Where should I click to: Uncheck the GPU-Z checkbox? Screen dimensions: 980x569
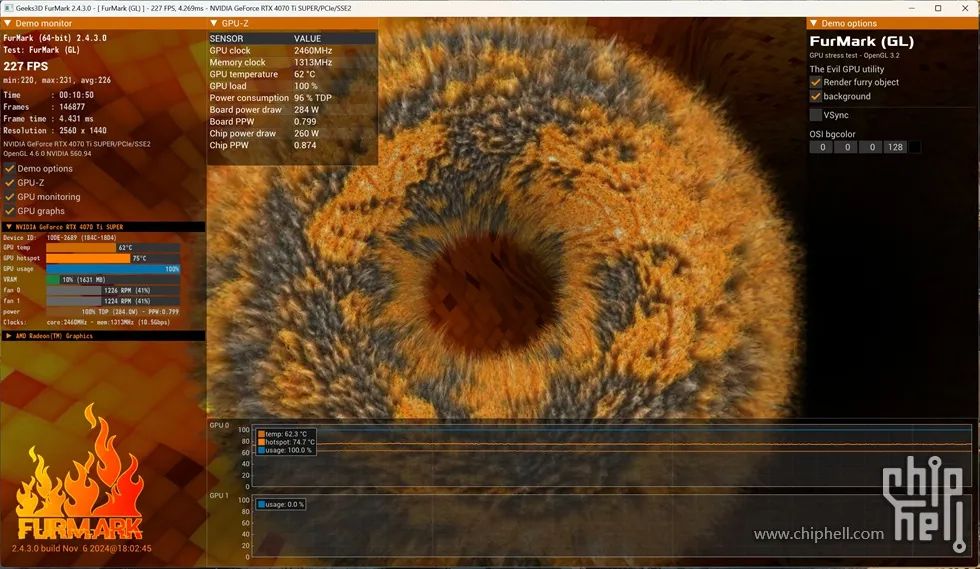pyautogui.click(x=9, y=183)
